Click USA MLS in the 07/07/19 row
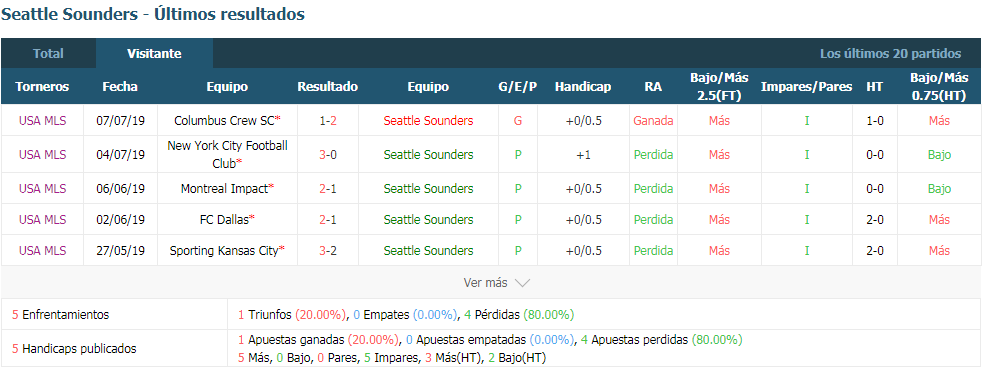The image size is (982, 372). (43, 120)
